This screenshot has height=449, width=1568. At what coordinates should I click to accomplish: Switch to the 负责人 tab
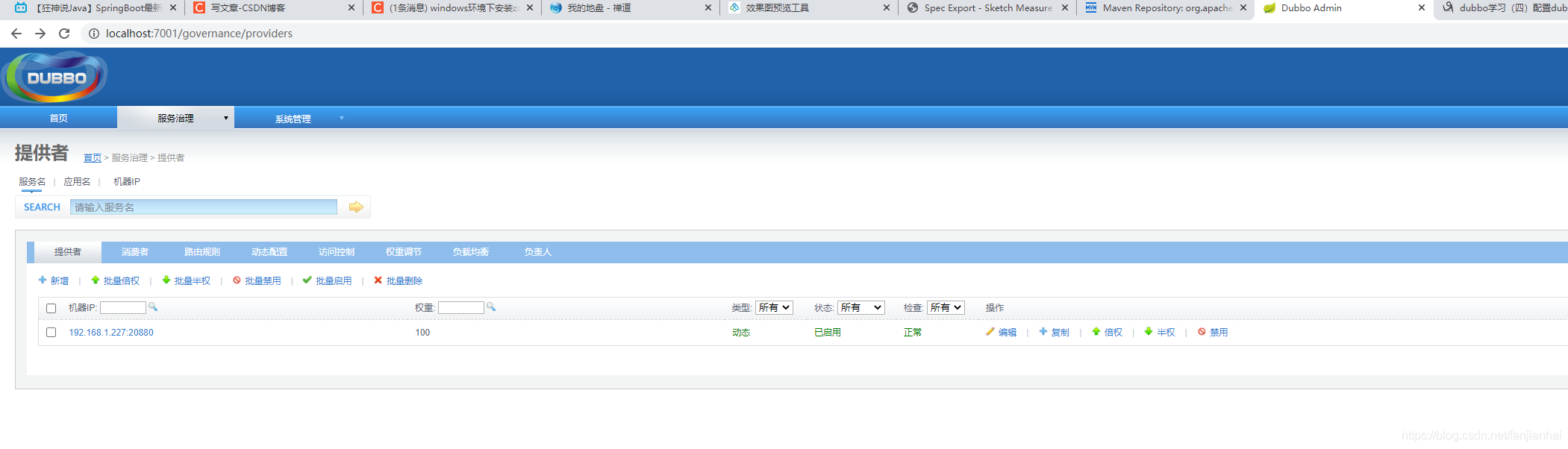(537, 252)
